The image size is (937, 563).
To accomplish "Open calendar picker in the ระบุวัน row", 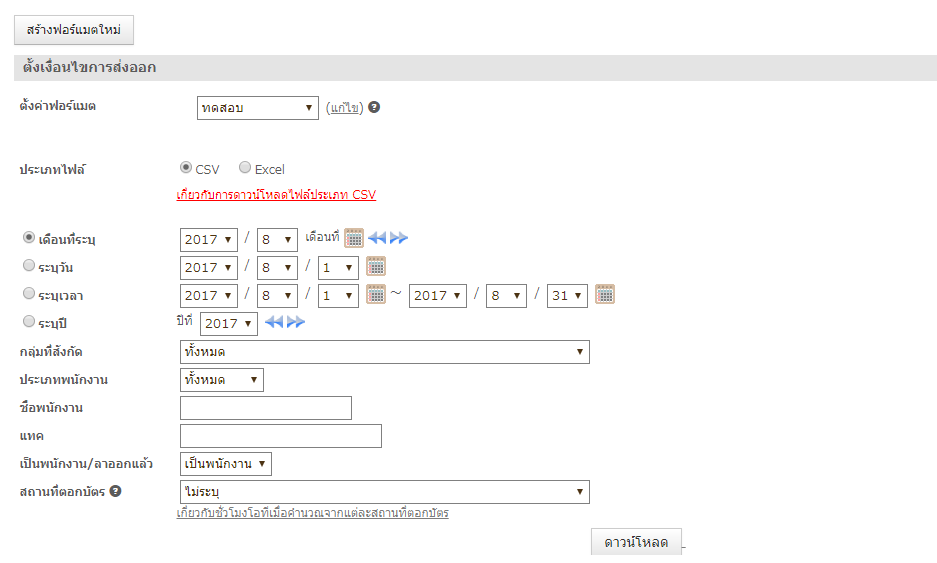I will coord(376,266).
